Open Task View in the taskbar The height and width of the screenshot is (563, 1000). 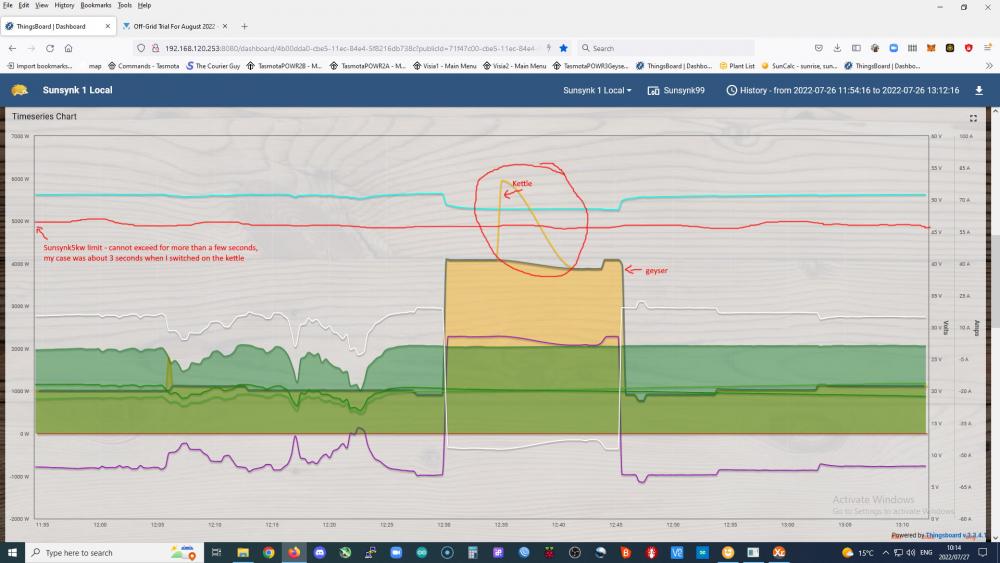pyautogui.click(x=216, y=552)
